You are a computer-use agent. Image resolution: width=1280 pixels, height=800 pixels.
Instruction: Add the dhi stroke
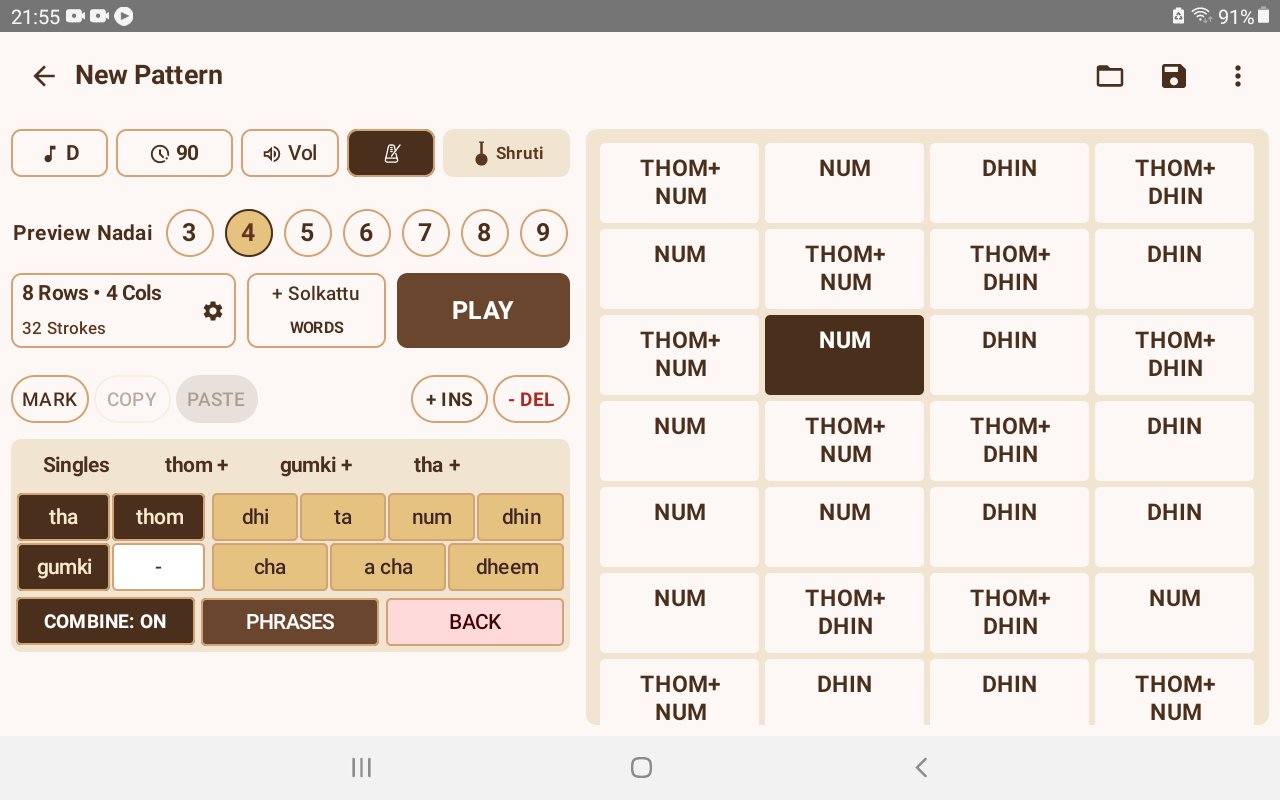(255, 517)
